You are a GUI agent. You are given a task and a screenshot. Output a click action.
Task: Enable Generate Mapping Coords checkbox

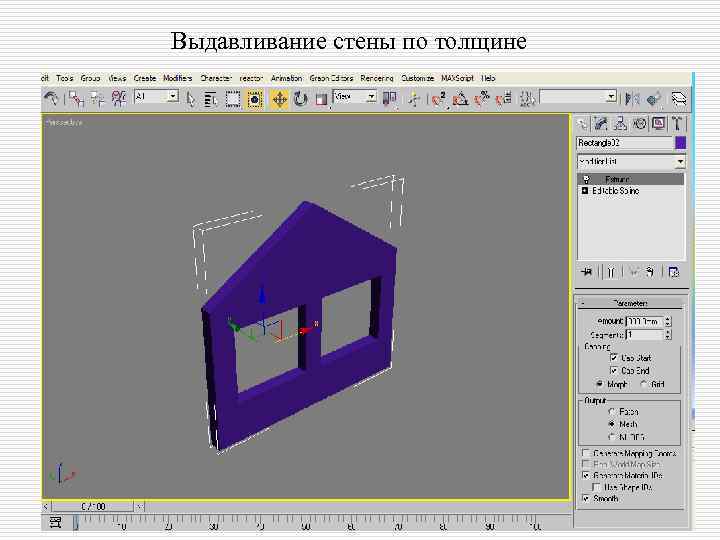click(586, 453)
